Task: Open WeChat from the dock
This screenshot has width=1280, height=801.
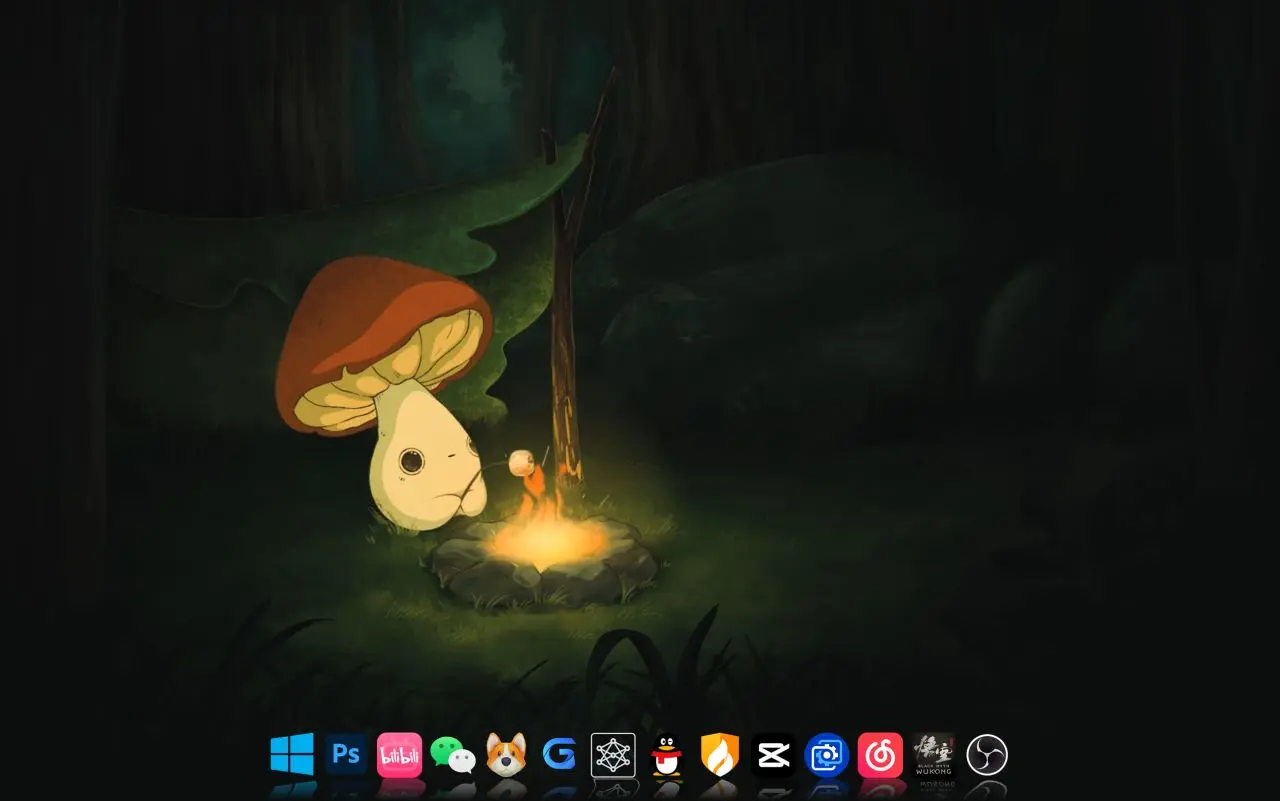Action: [x=453, y=756]
